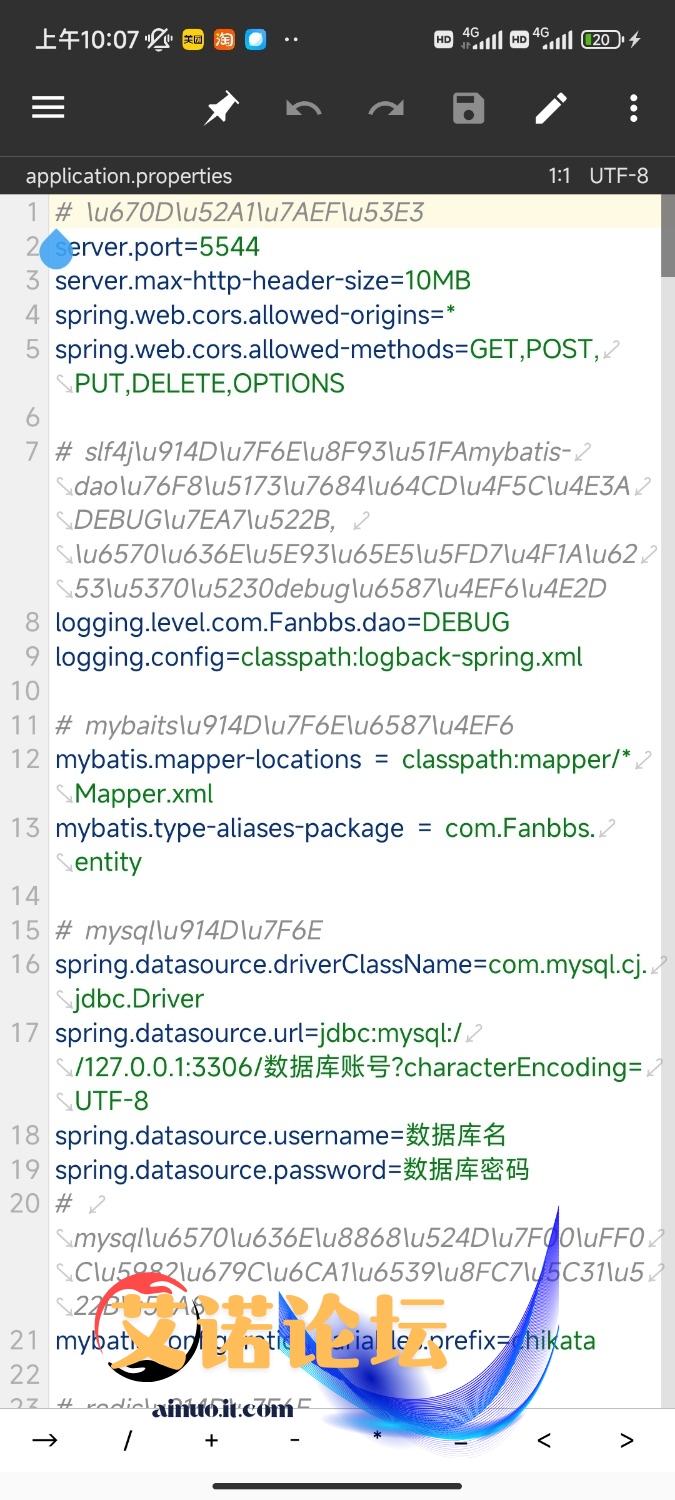Place cursor on server.port=5544 line
The image size is (675, 1500).
pyautogui.click(x=158, y=247)
